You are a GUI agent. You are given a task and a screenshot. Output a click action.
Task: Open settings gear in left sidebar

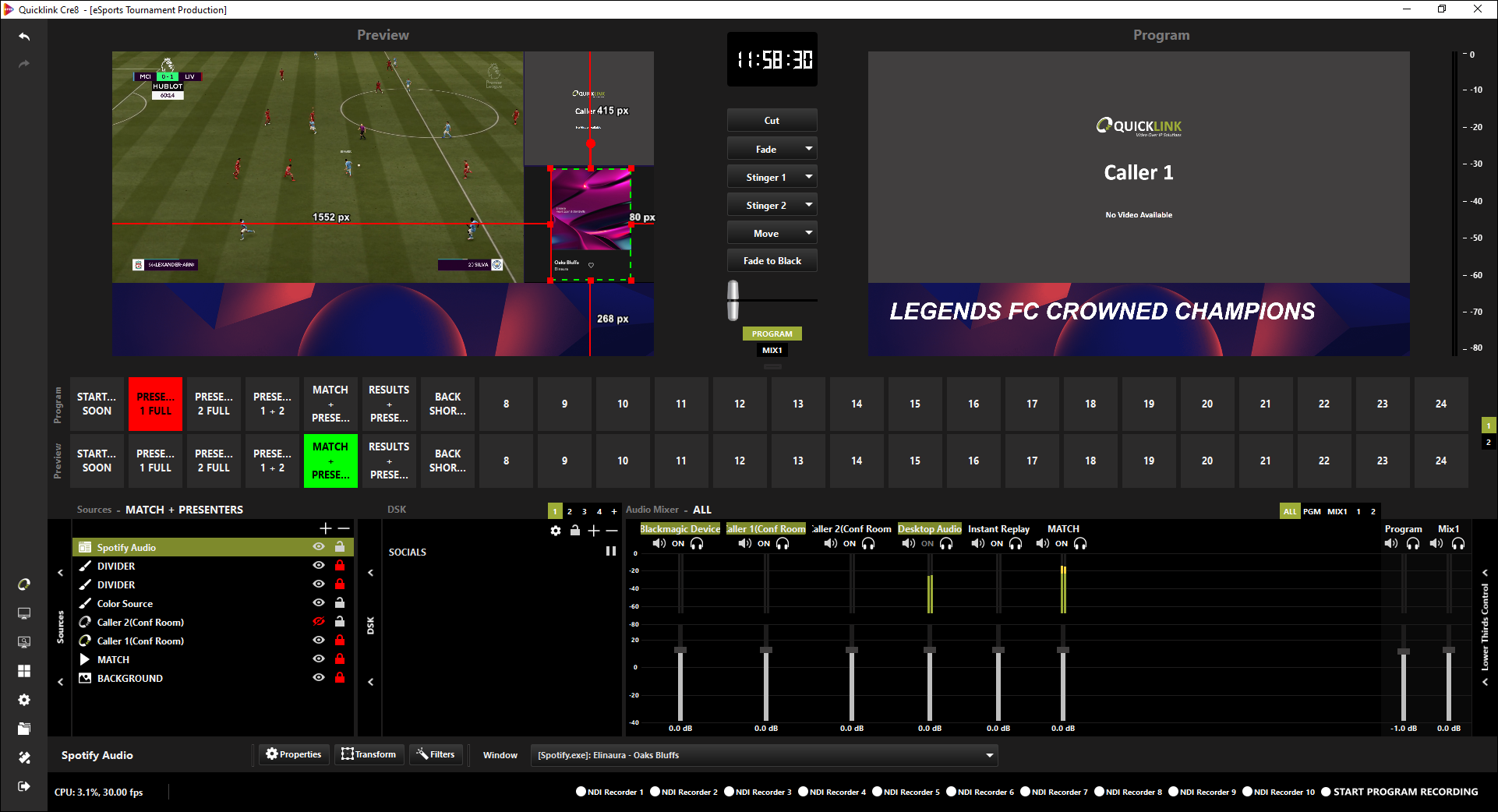coord(24,700)
